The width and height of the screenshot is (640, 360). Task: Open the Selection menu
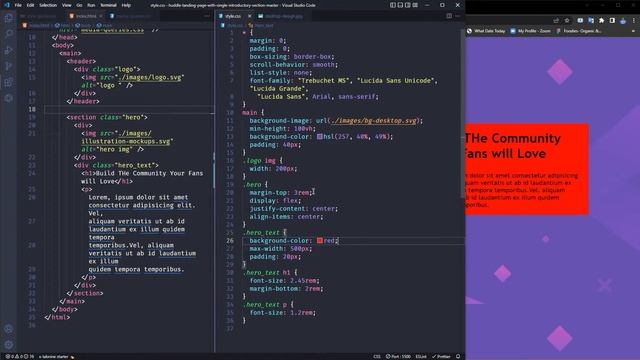pyautogui.click(x=48, y=5)
